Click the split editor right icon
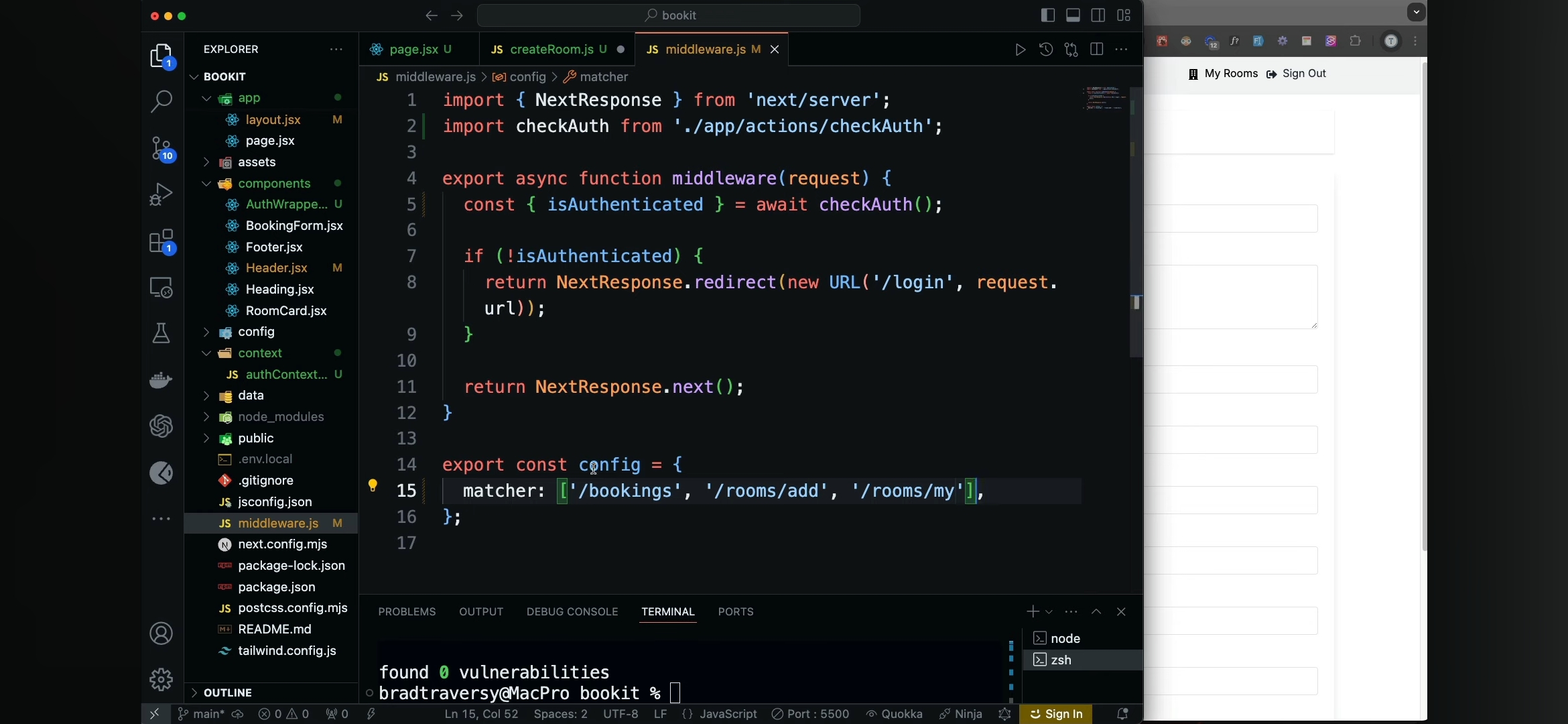 [1096, 50]
